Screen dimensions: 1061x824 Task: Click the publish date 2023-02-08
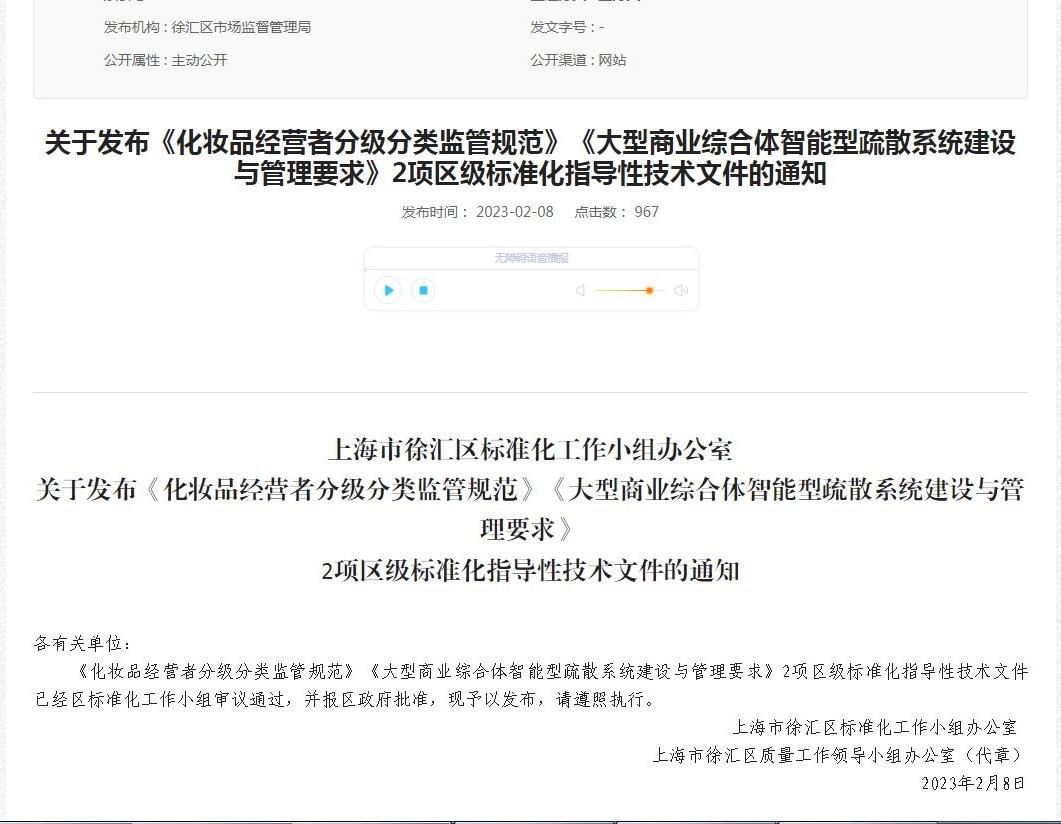click(515, 212)
